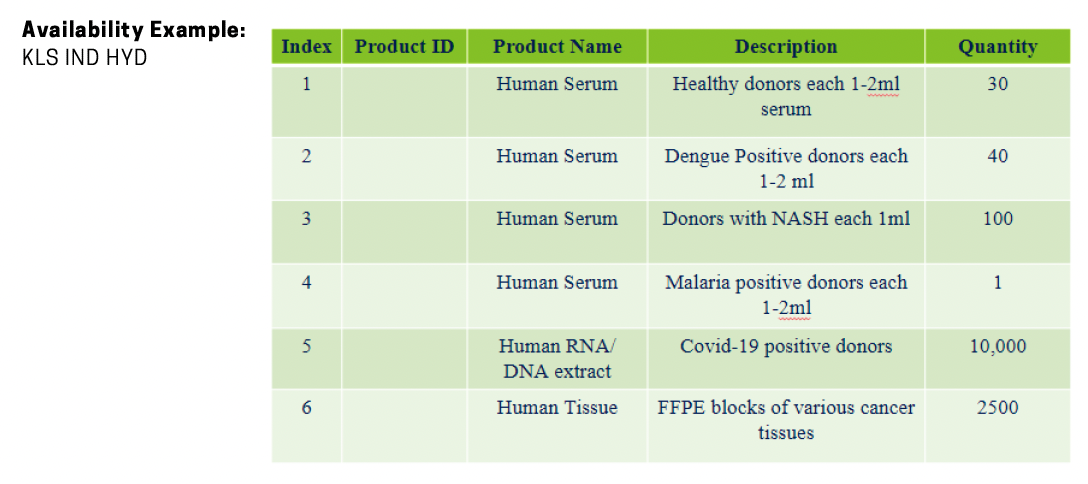Image resolution: width=1088 pixels, height=484 pixels.
Task: Click the 'Human Tissue' product name cell
Action: pyautogui.click(x=557, y=408)
